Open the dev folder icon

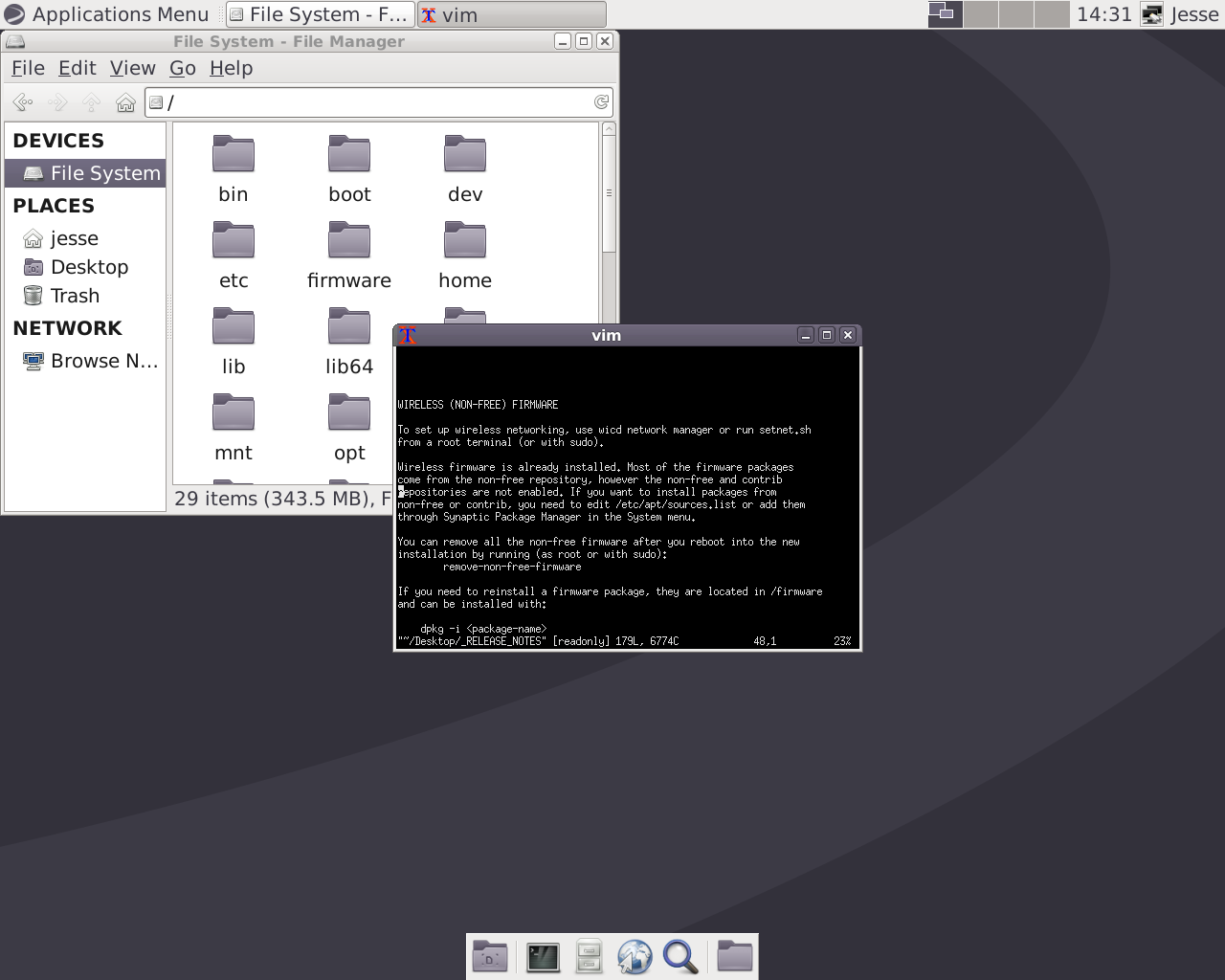[x=465, y=154]
